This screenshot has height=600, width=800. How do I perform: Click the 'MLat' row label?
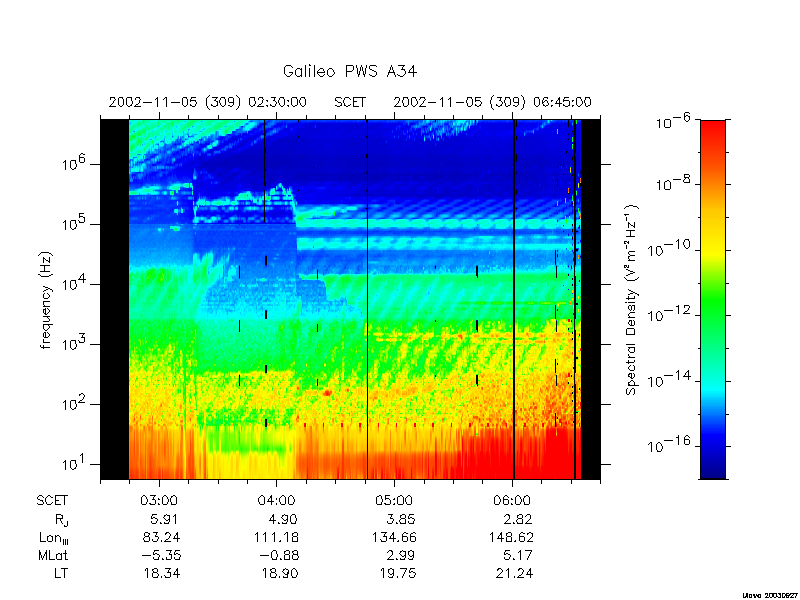point(53,555)
